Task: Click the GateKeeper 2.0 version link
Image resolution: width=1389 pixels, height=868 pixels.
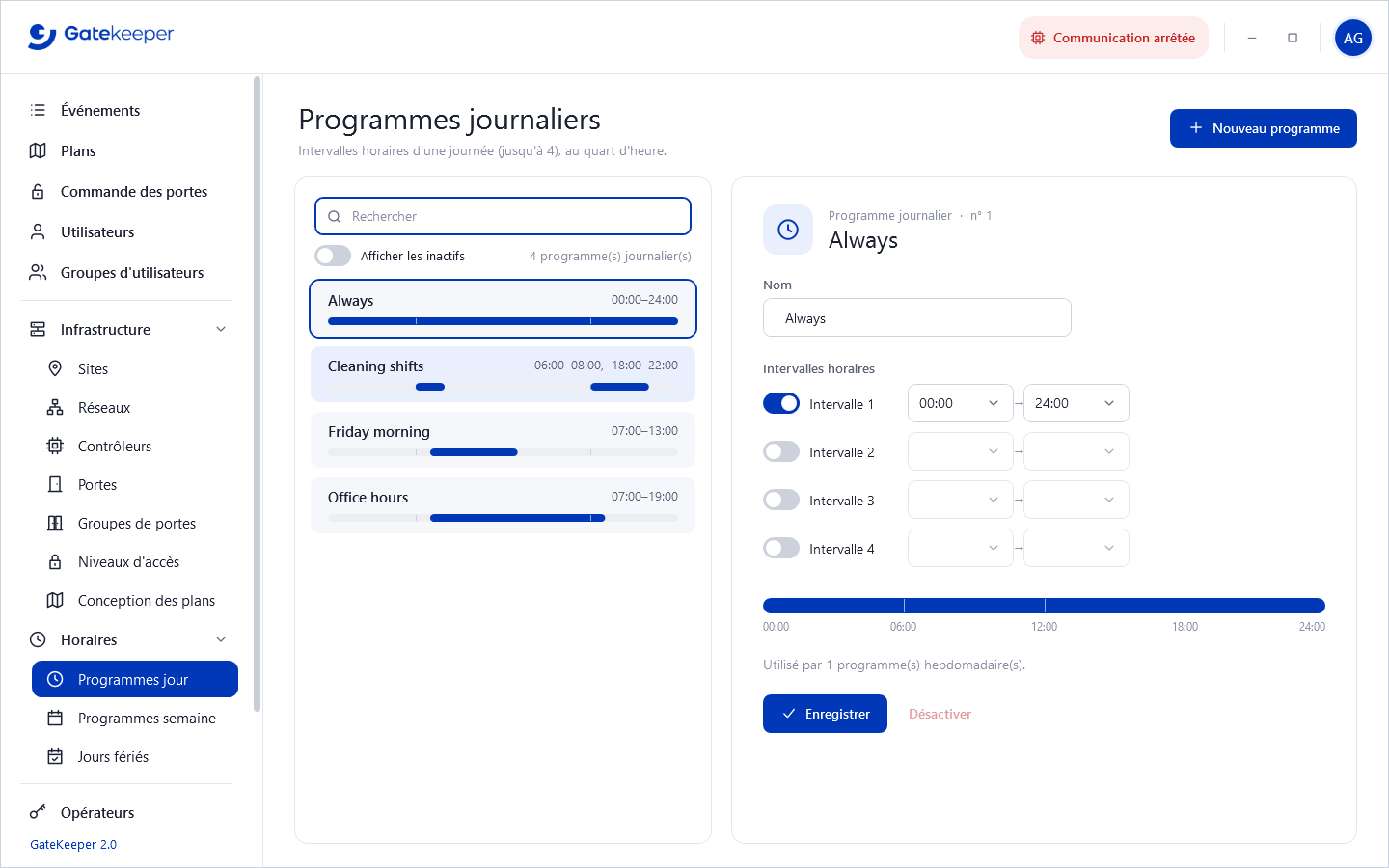Action: click(73, 844)
